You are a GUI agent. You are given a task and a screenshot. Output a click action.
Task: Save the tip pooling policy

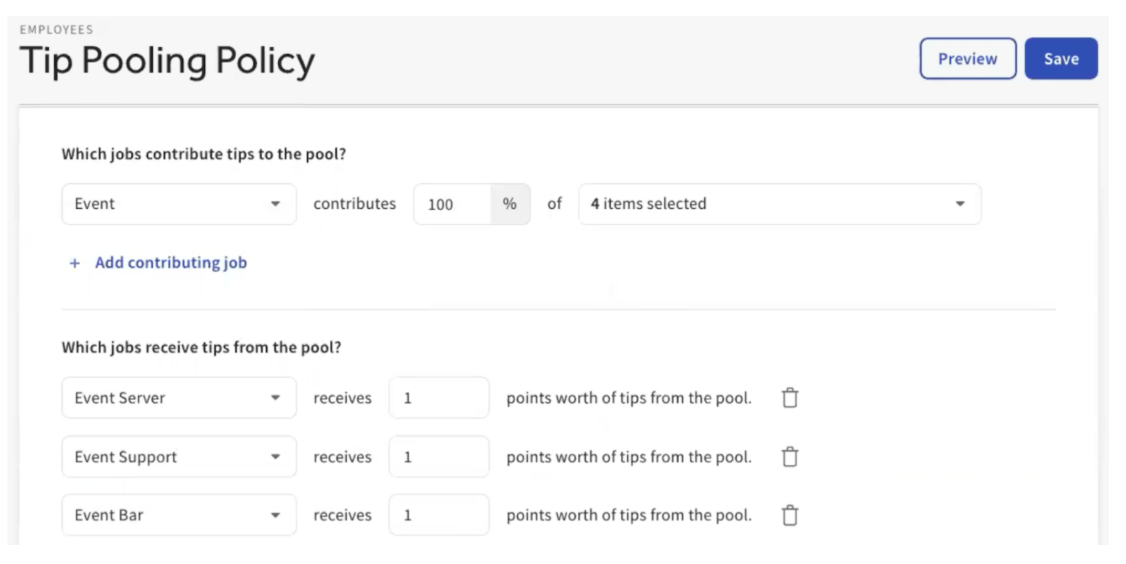coord(1061,59)
